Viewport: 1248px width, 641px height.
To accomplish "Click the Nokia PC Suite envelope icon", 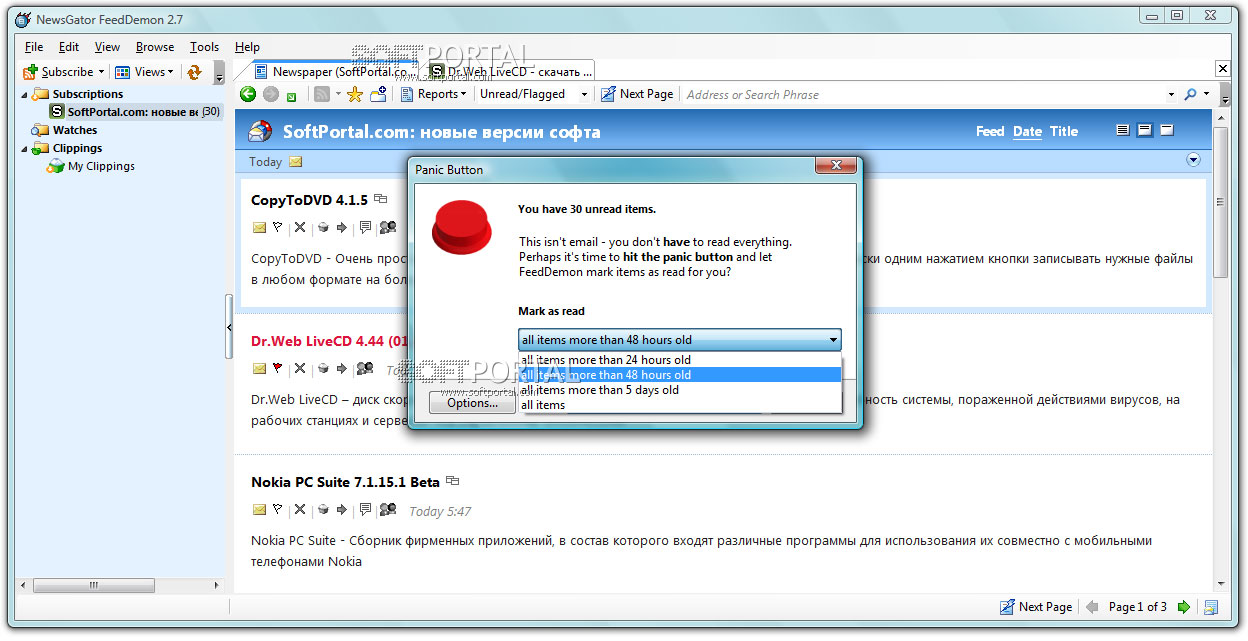I will point(259,510).
